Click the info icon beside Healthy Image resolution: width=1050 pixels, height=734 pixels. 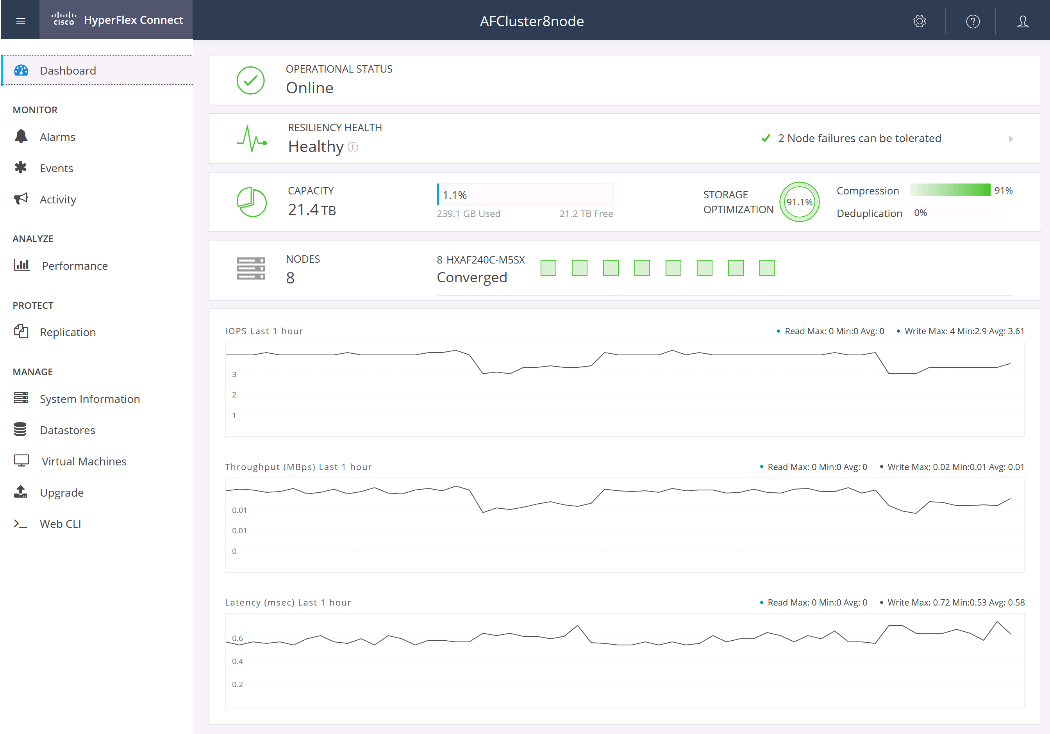[353, 147]
